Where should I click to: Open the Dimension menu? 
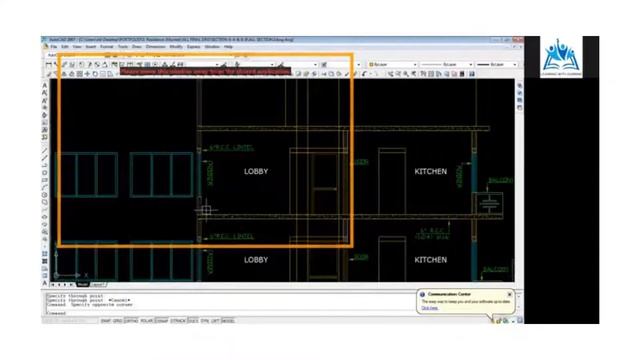click(156, 47)
